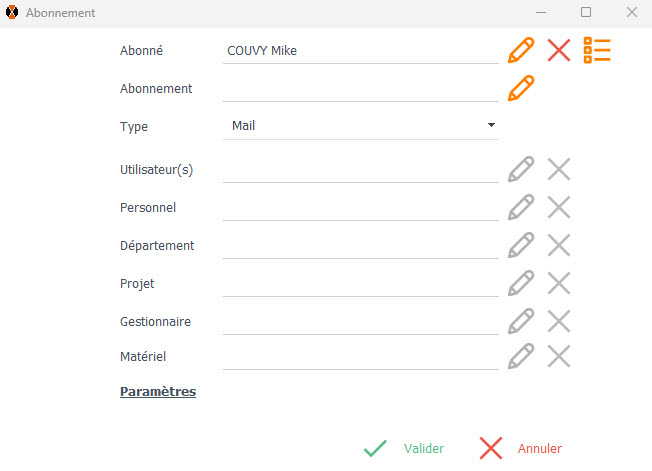
Task: Clear the Utilisateur(s) field with X icon
Action: [559, 169]
